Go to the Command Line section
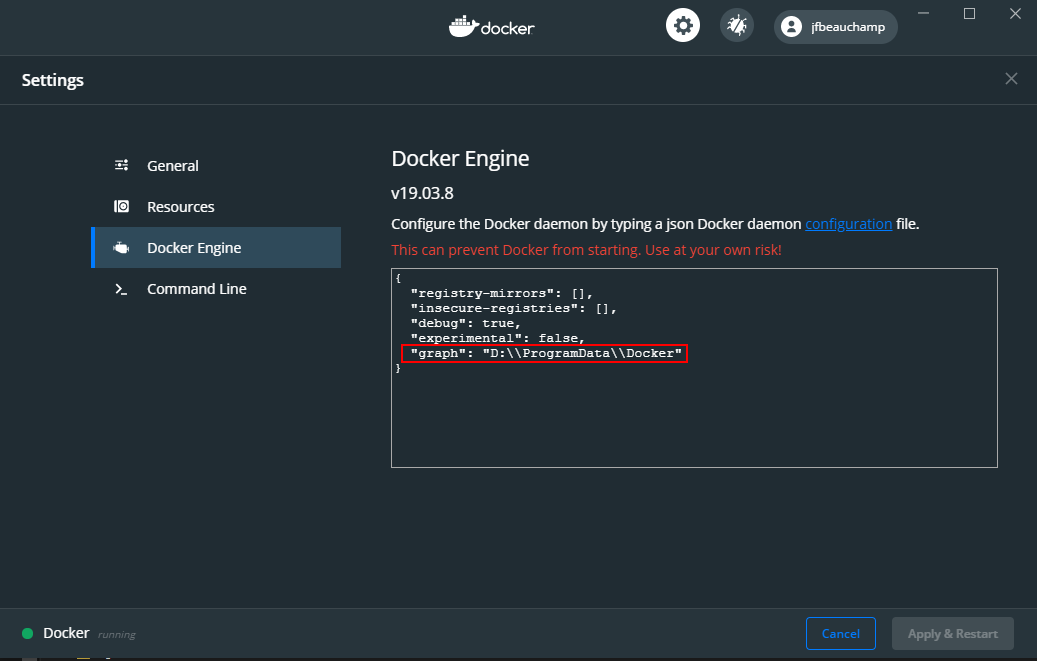Viewport: 1037px width, 661px height. (197, 289)
